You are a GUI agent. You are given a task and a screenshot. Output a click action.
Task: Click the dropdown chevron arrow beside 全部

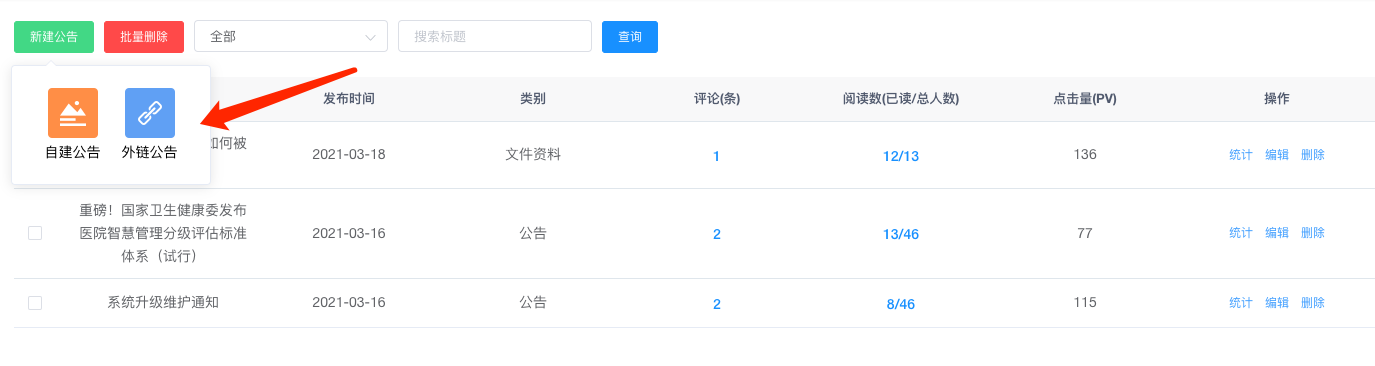(371, 38)
